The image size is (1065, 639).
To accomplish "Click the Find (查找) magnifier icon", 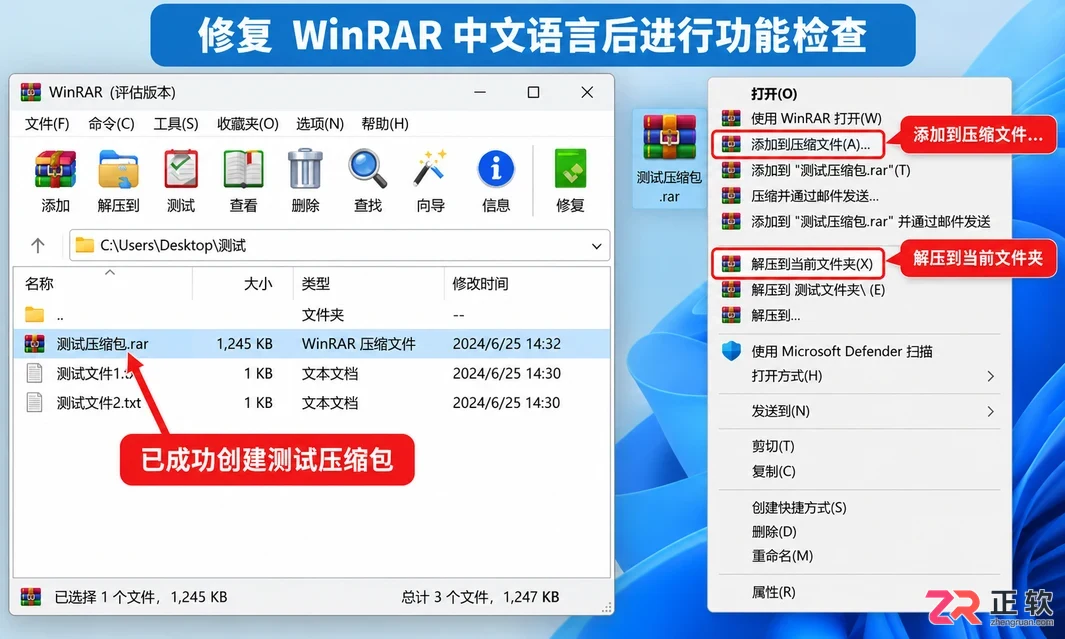I will point(367,170).
